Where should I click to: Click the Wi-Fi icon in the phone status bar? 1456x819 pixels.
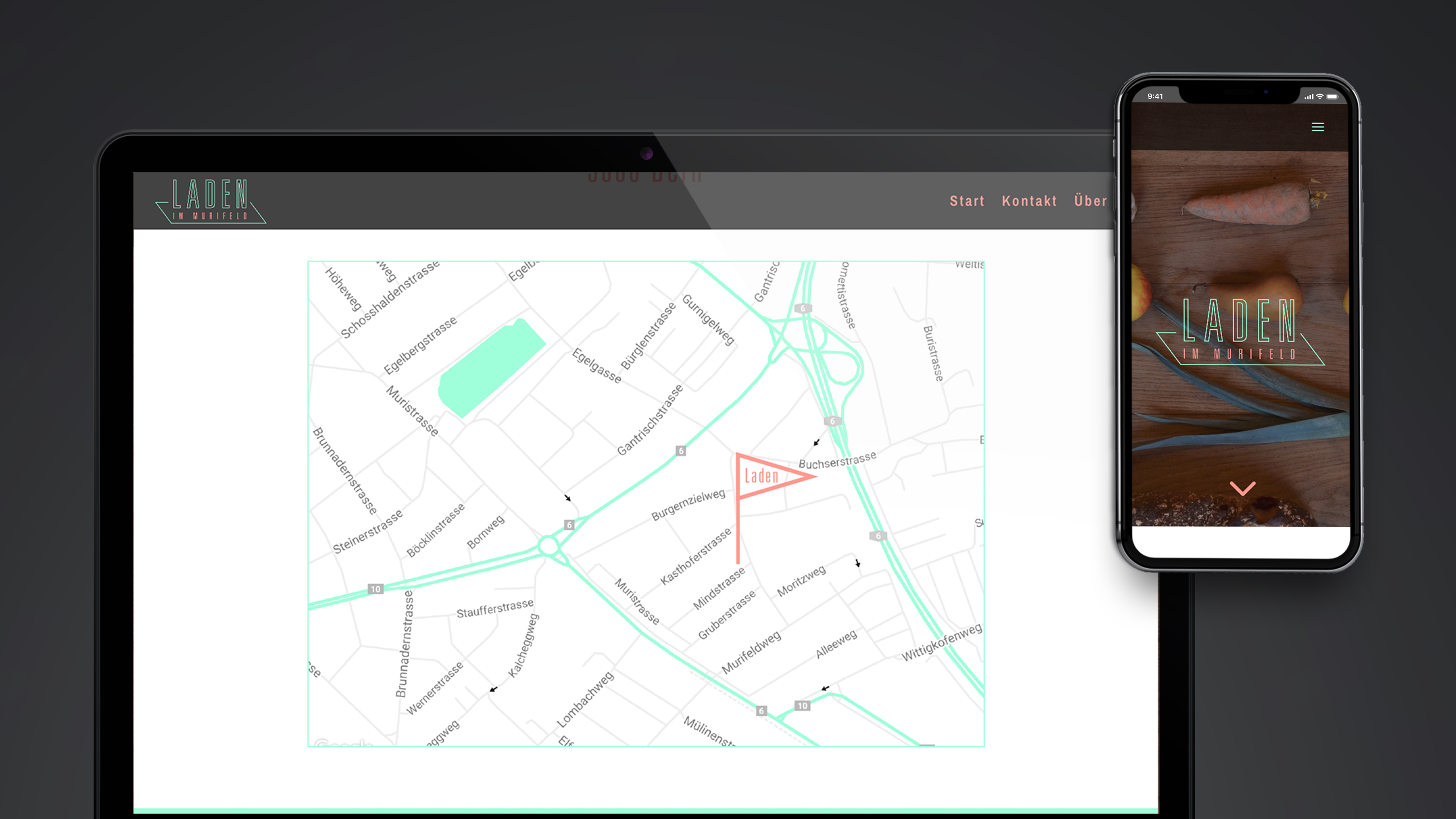(x=1320, y=97)
